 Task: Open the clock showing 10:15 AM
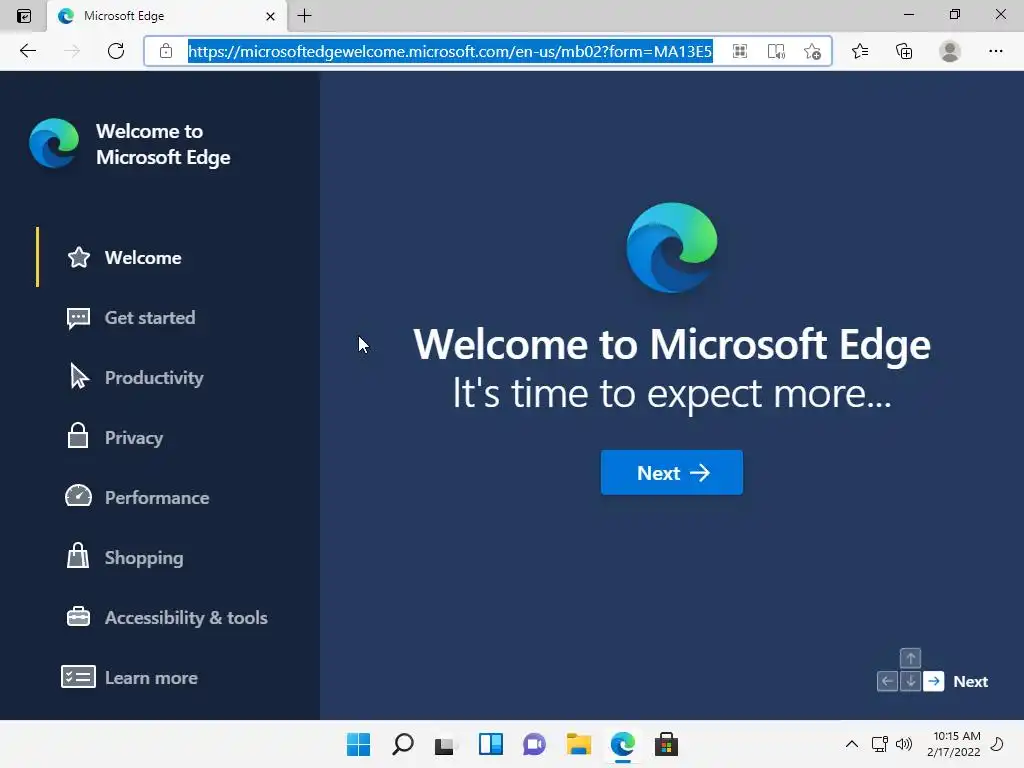coord(953,744)
